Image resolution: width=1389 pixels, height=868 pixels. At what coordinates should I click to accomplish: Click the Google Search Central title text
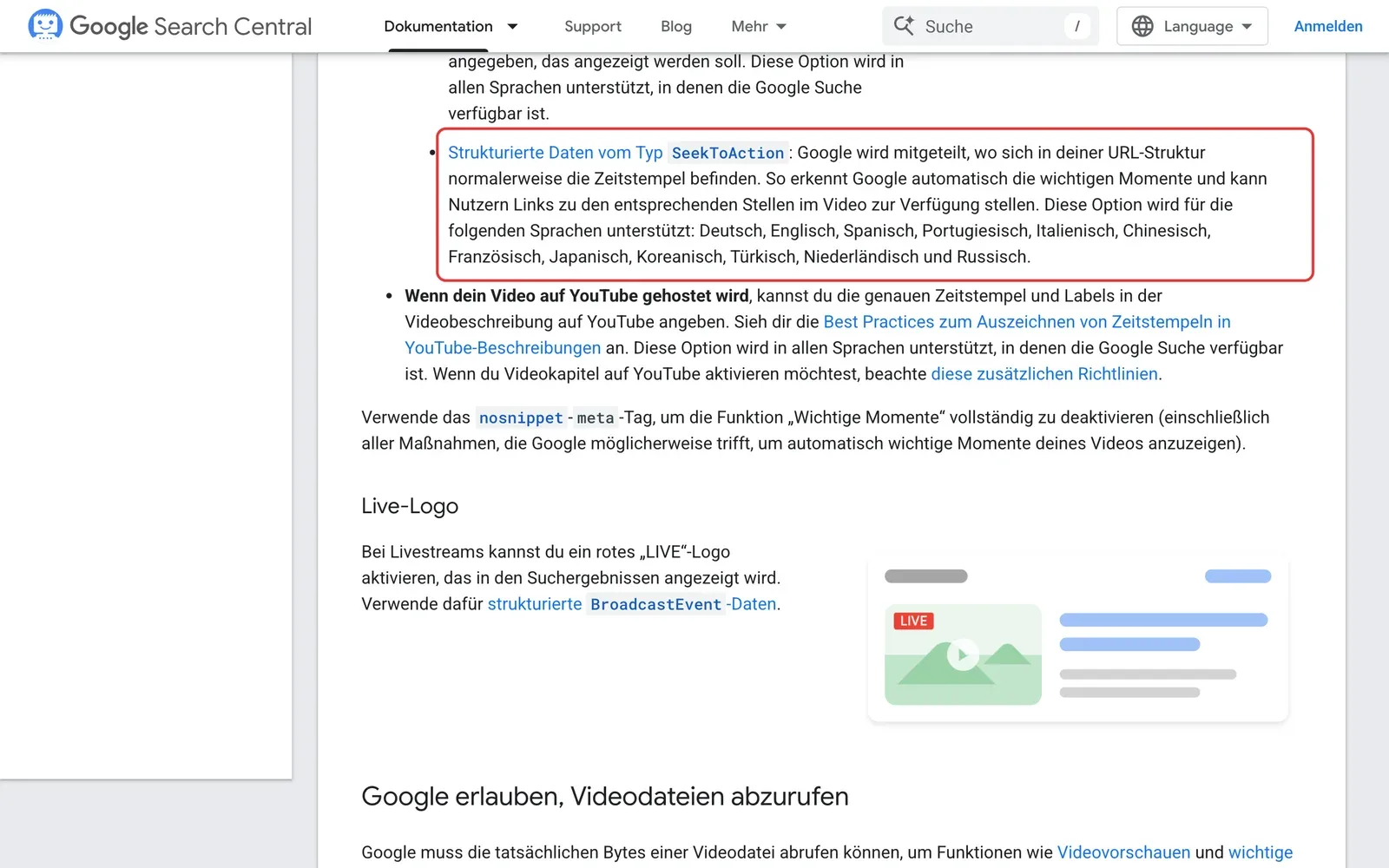pos(190,26)
